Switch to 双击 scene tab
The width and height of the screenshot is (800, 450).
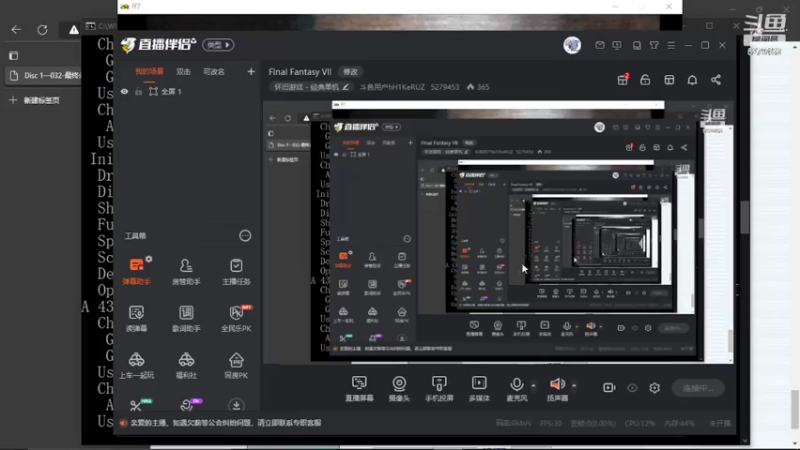pos(183,71)
